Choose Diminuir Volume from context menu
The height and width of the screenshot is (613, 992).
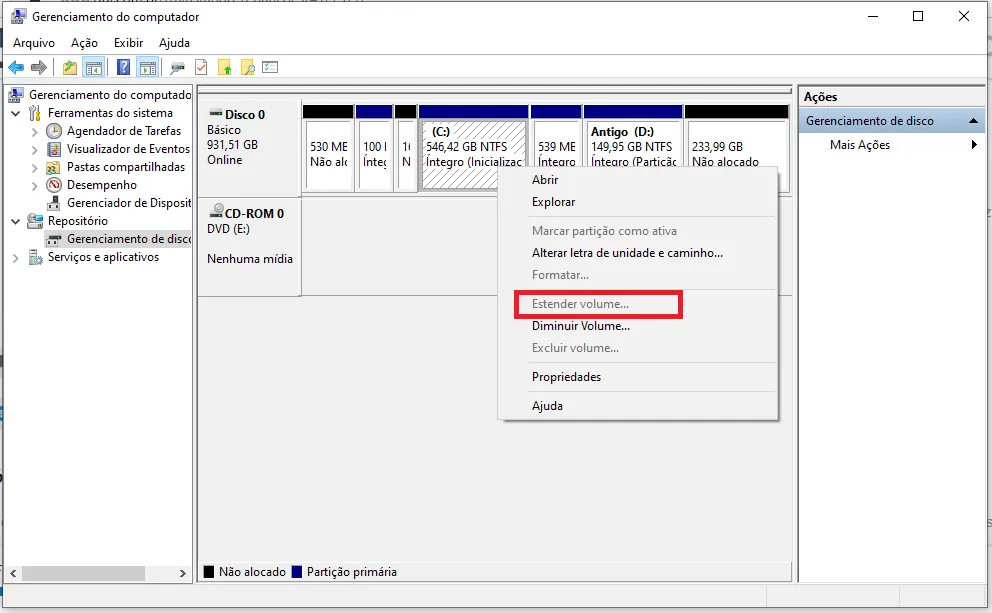580,326
